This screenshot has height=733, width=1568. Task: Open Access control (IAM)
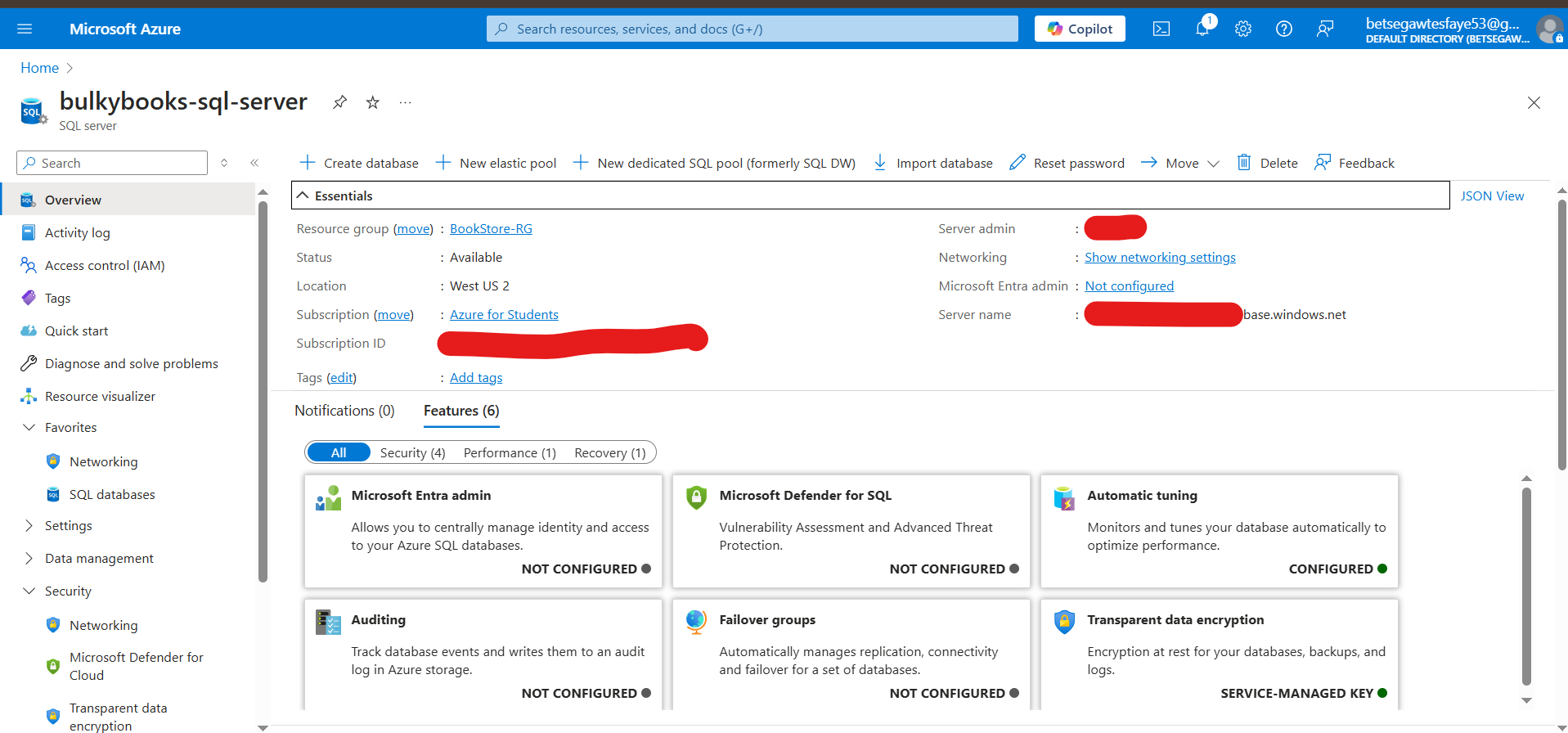(x=105, y=265)
